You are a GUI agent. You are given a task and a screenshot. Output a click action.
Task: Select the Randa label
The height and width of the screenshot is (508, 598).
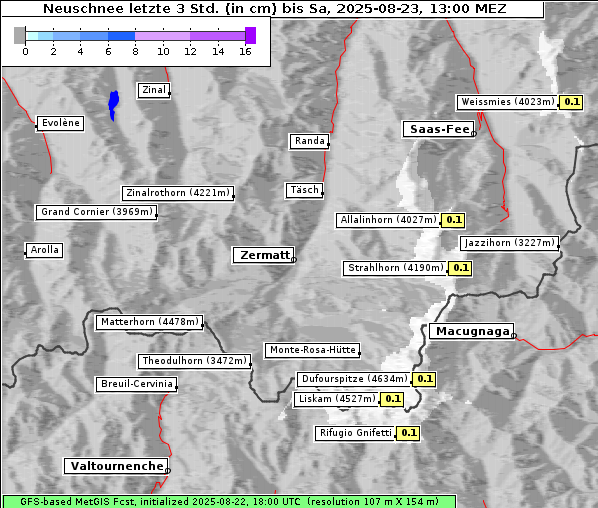tap(309, 141)
